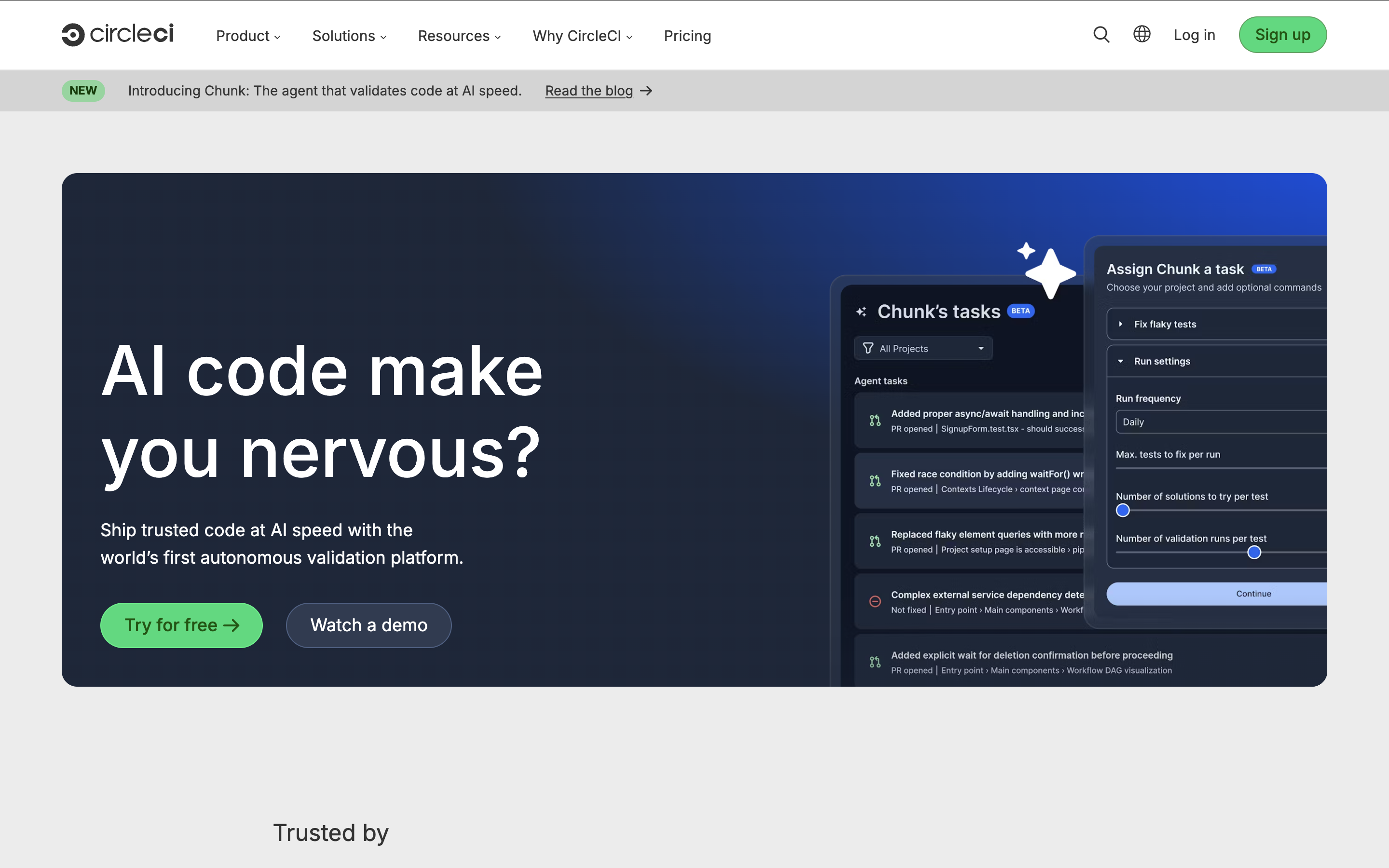Open the Pricing page
The width and height of the screenshot is (1389, 868).
coord(687,36)
